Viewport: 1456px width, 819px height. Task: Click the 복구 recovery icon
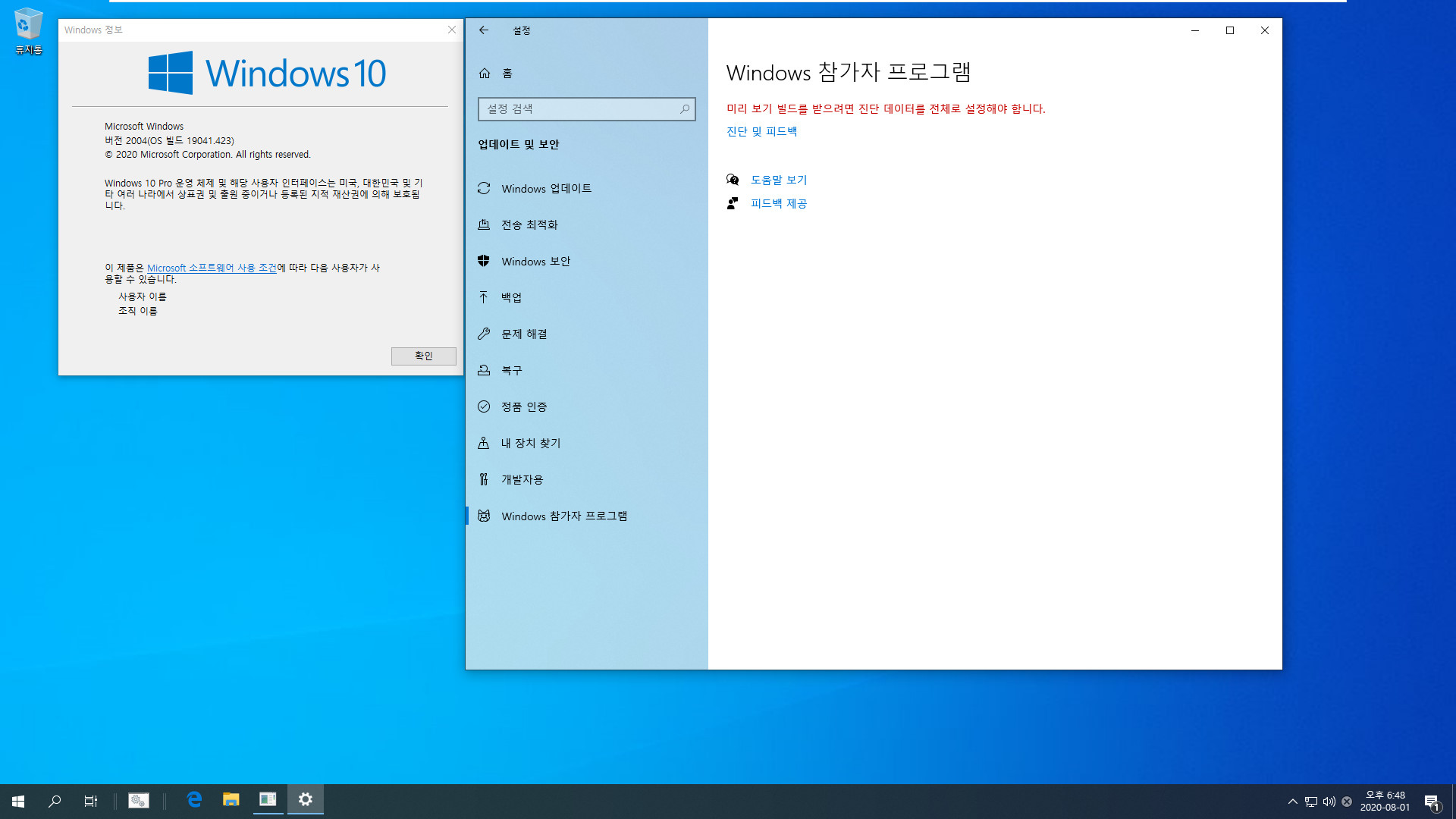484,370
